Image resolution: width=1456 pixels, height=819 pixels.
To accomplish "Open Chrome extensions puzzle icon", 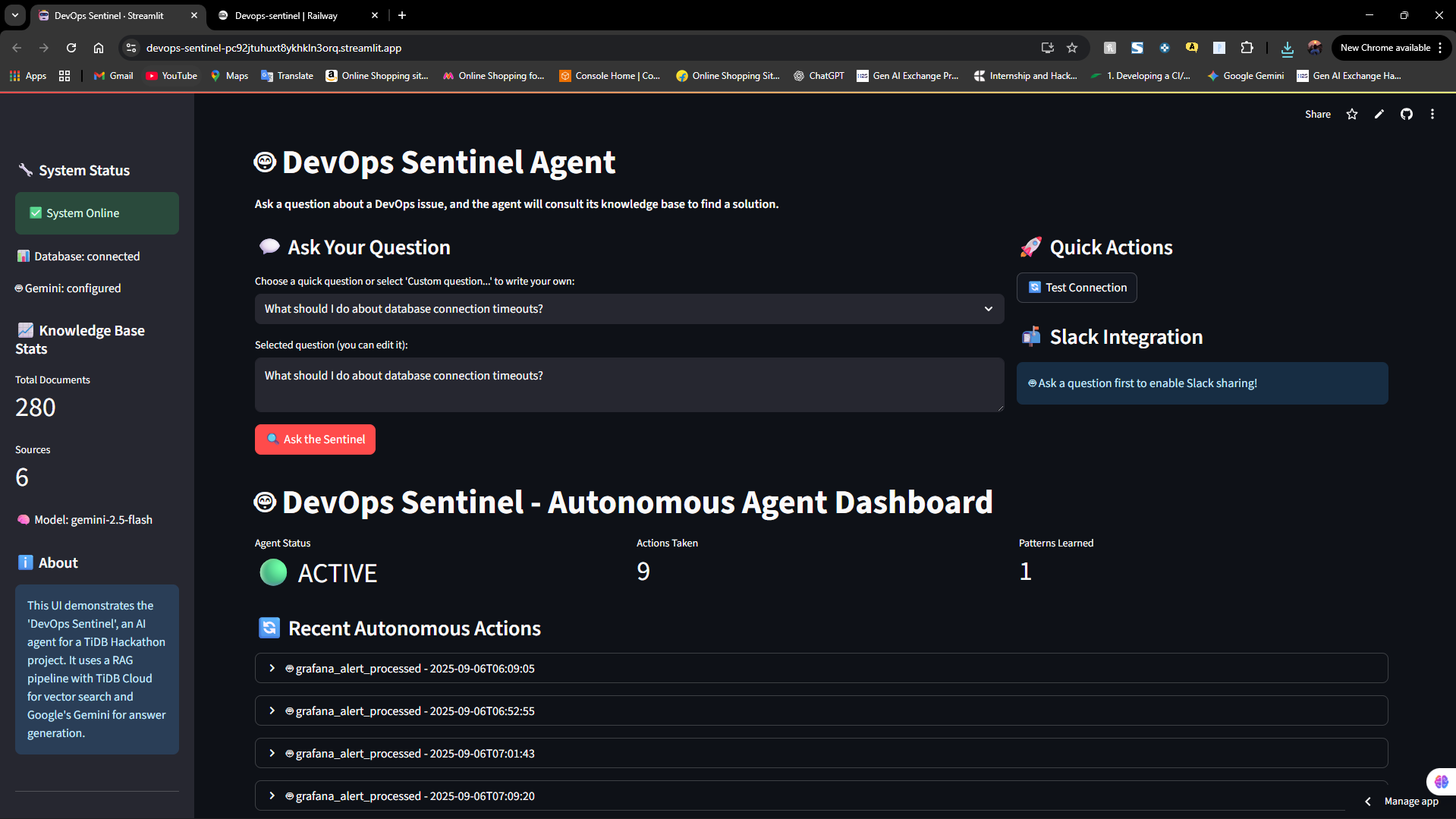I will (x=1247, y=48).
